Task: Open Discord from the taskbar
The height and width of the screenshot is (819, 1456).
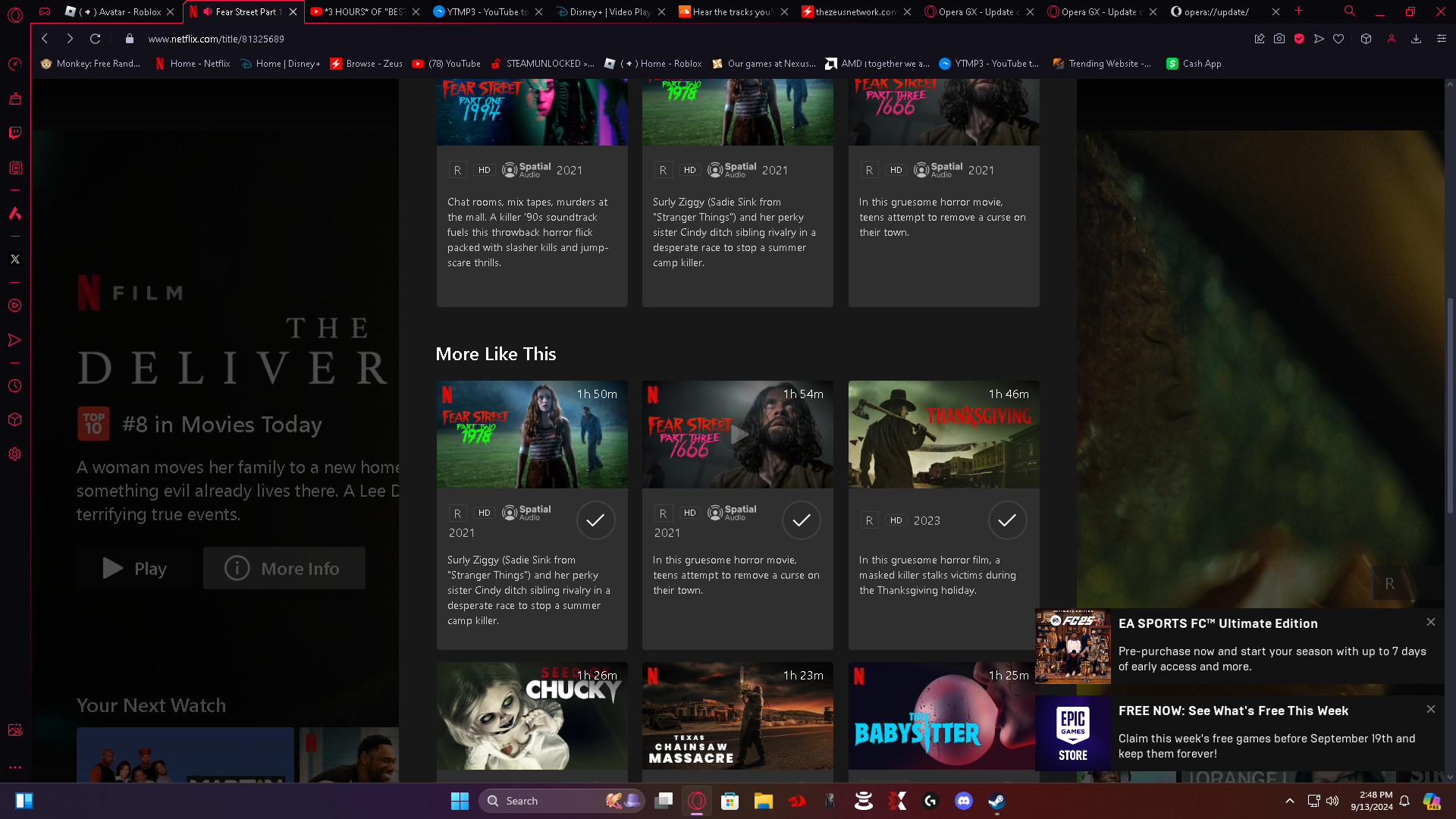Action: (x=964, y=801)
